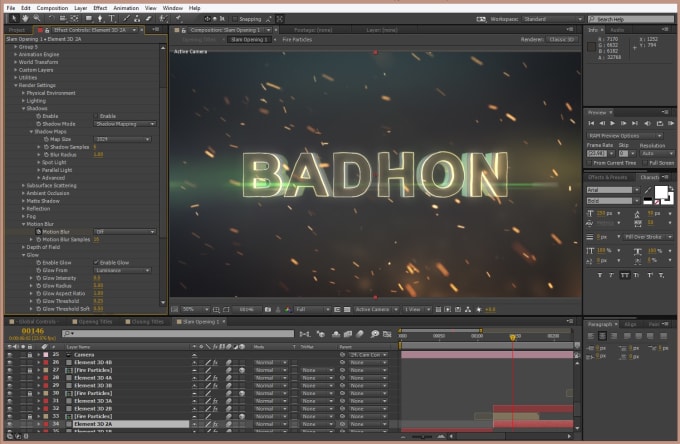Toggle the Shadows Enable checkbox
The height and width of the screenshot is (444, 680).
coord(96,116)
